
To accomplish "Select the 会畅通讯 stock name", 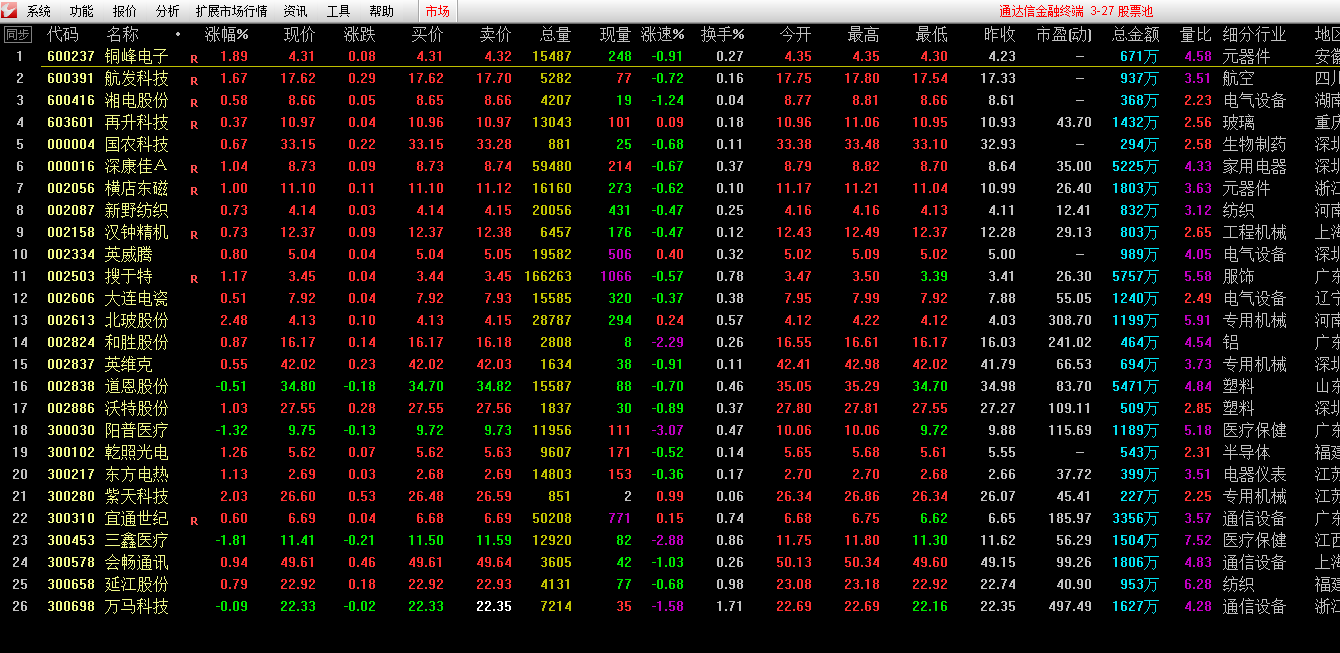I will pyautogui.click(x=137, y=562).
